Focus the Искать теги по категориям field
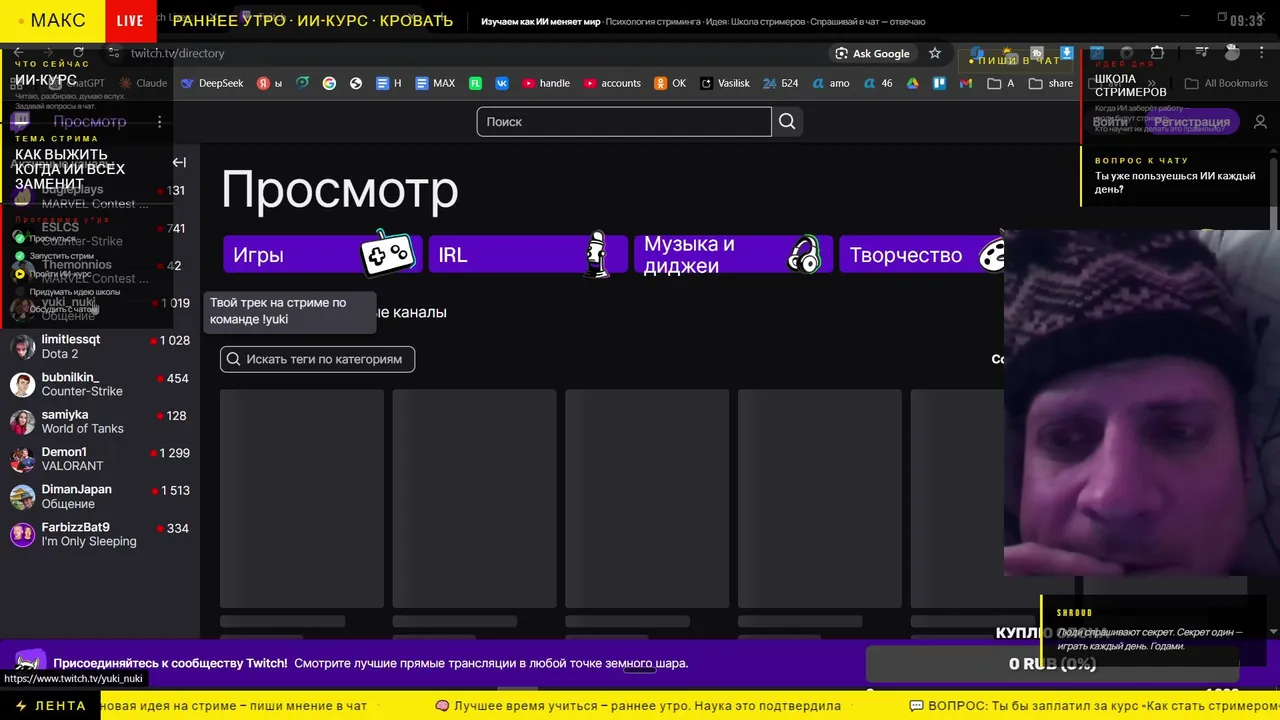The width and height of the screenshot is (1280, 720). (x=317, y=359)
